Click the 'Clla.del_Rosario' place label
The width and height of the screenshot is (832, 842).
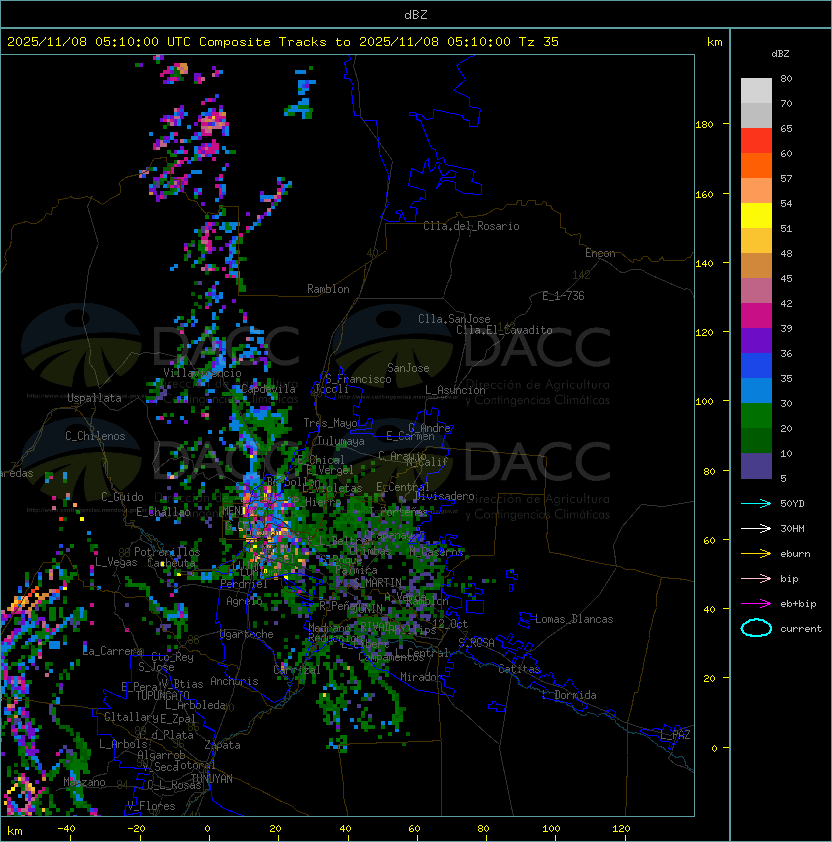tap(471, 226)
